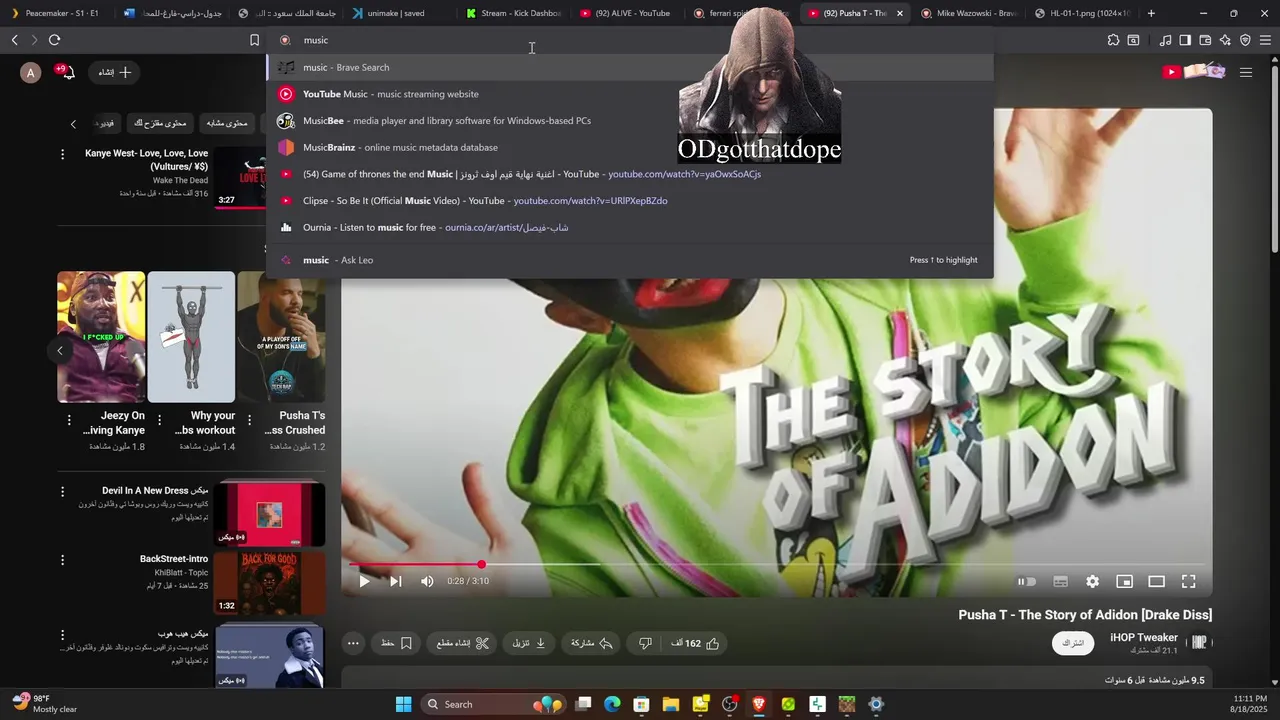Screen dimensions: 1280x720
Task: Subscribe to iHOP Tweaker channel
Action: point(1073,643)
